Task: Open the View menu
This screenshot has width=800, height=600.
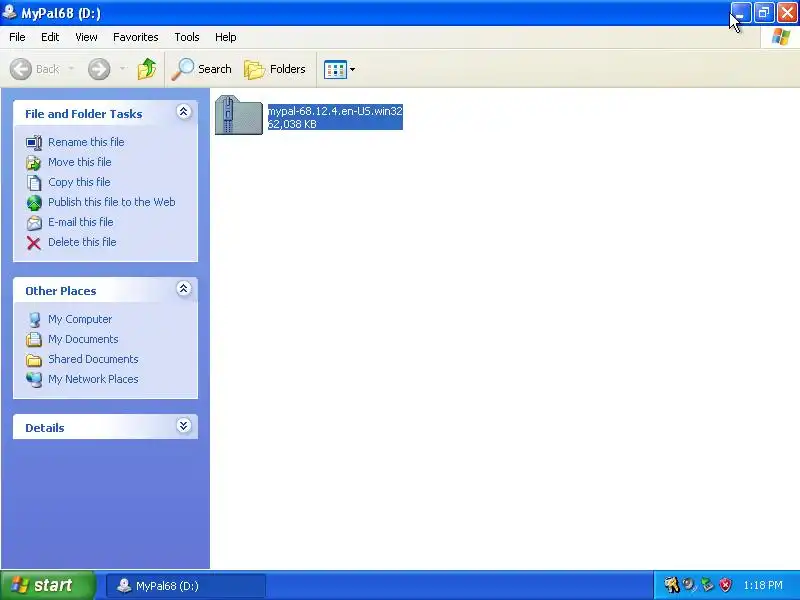Action: coord(86,37)
